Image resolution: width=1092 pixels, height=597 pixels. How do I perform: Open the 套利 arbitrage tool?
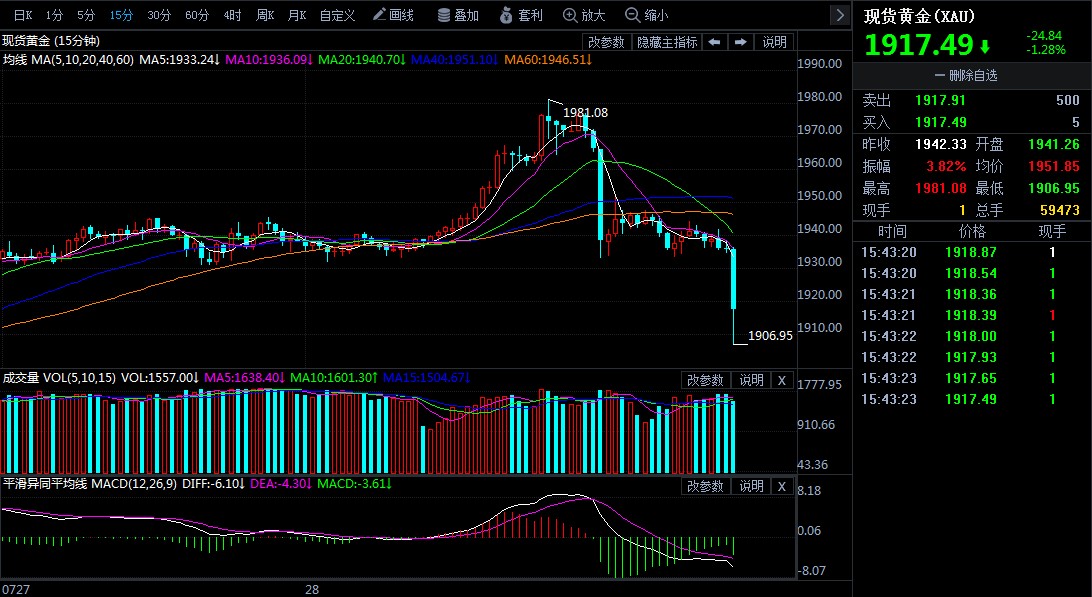(521, 15)
